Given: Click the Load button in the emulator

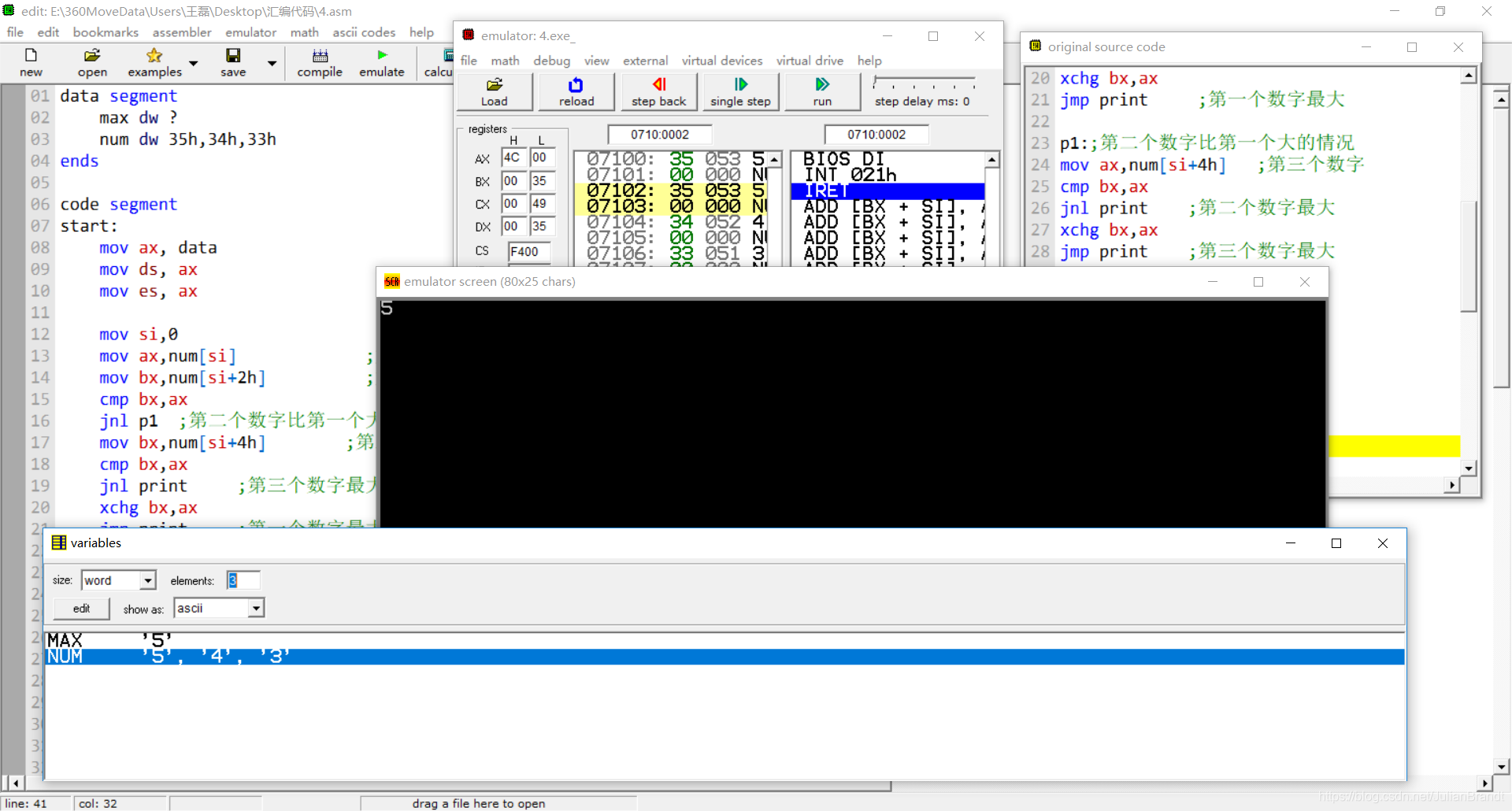Looking at the screenshot, I should [x=495, y=92].
